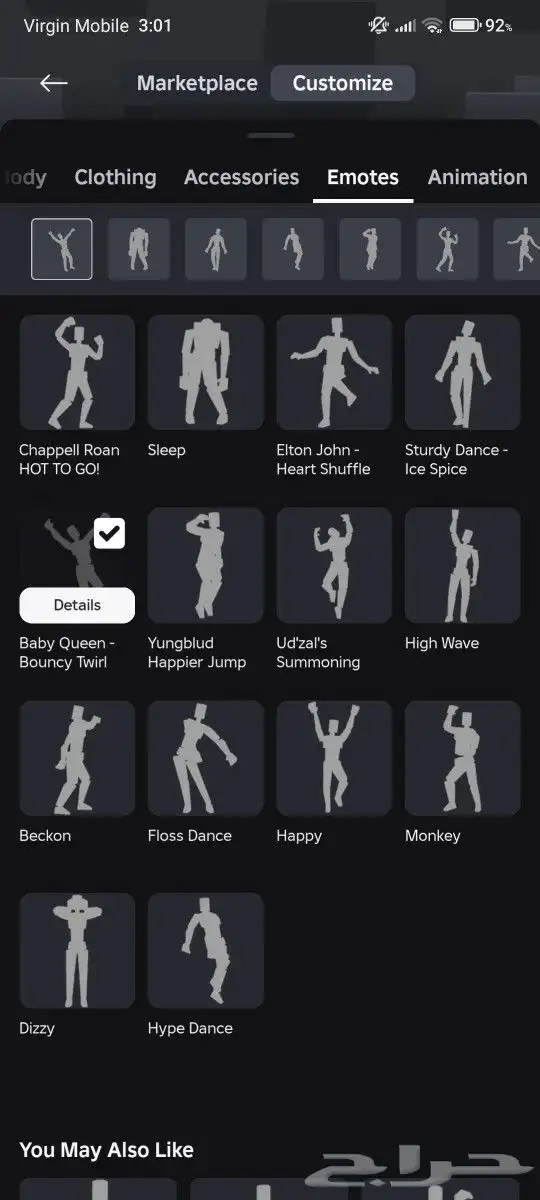The image size is (540, 1200).
Task: Select the first highlighted emote slot
Action: click(62, 249)
